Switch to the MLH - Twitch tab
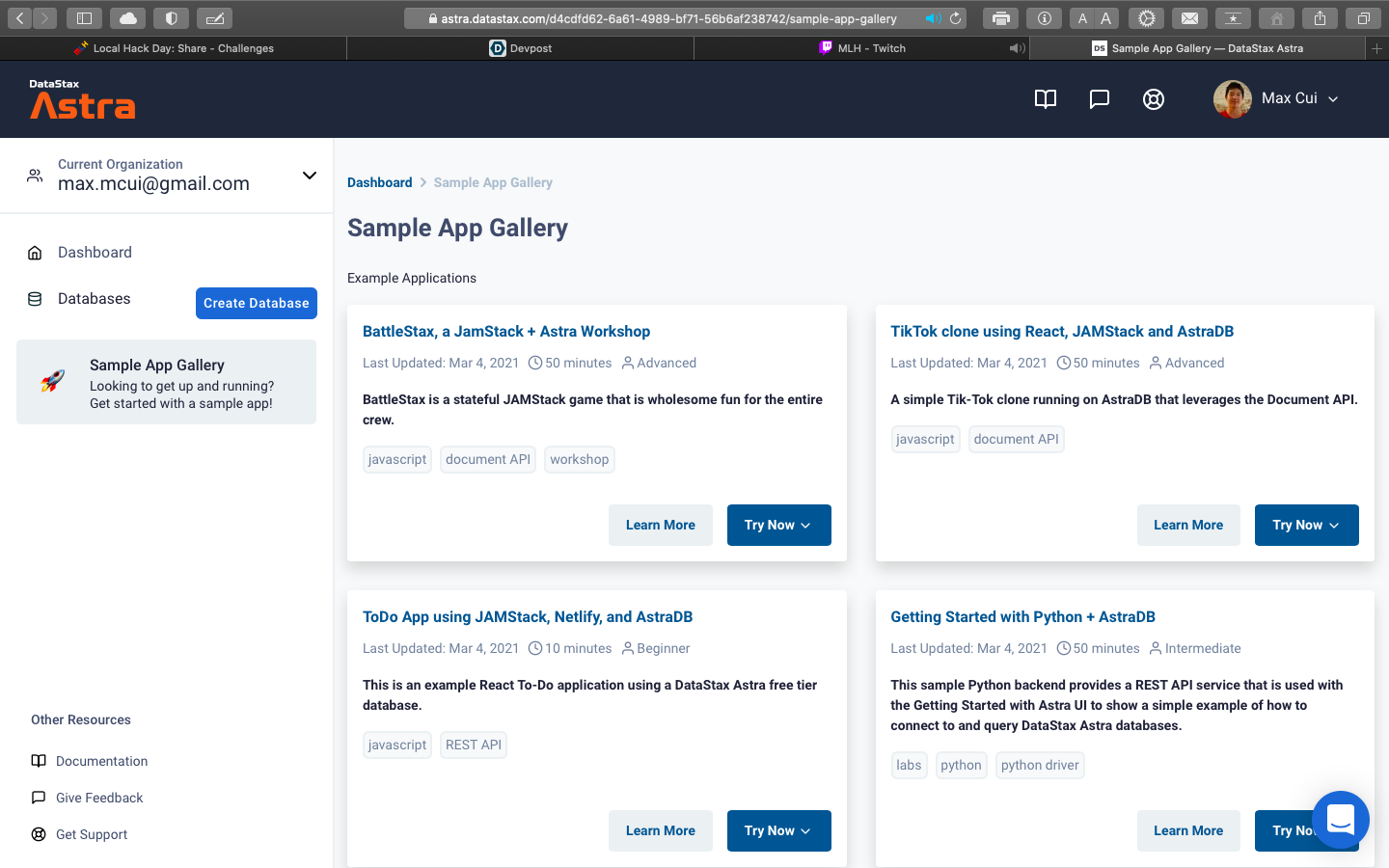Viewport: 1389px width, 868px height. pyautogui.click(x=861, y=48)
